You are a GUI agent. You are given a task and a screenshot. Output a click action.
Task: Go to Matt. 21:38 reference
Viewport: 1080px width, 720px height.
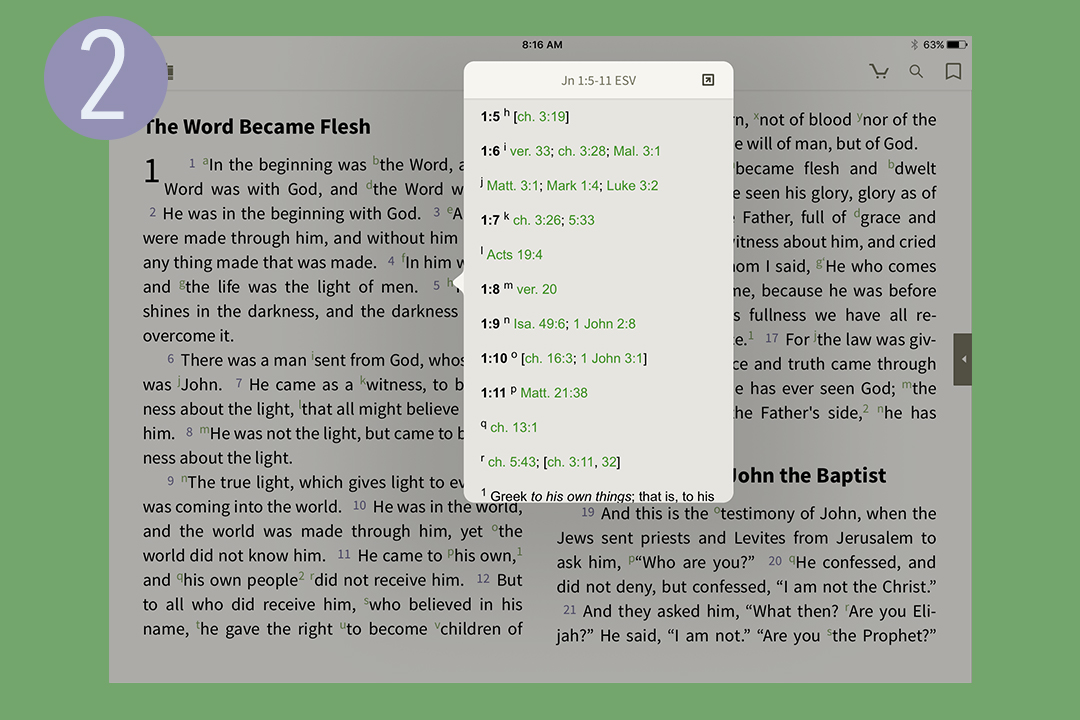click(x=554, y=393)
